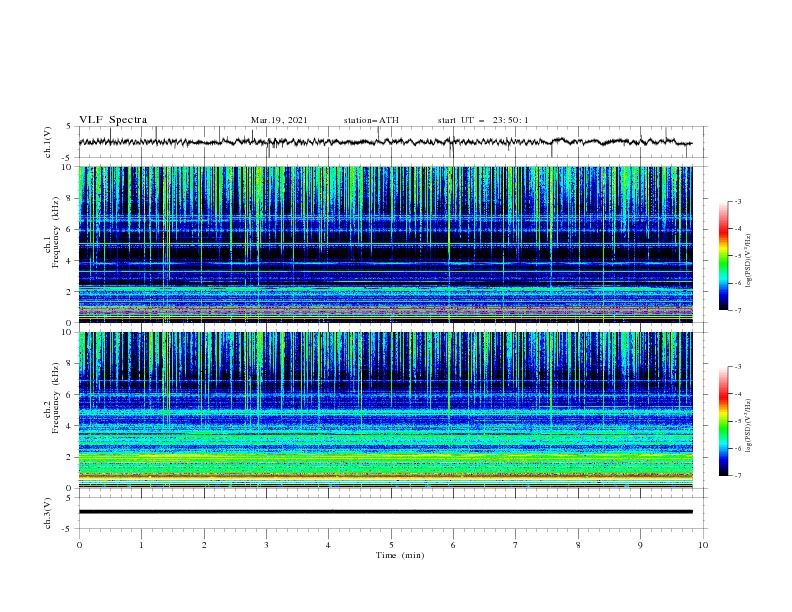Click the "Time (min)" axis title
This screenshot has width=792, height=612.
coord(400,555)
